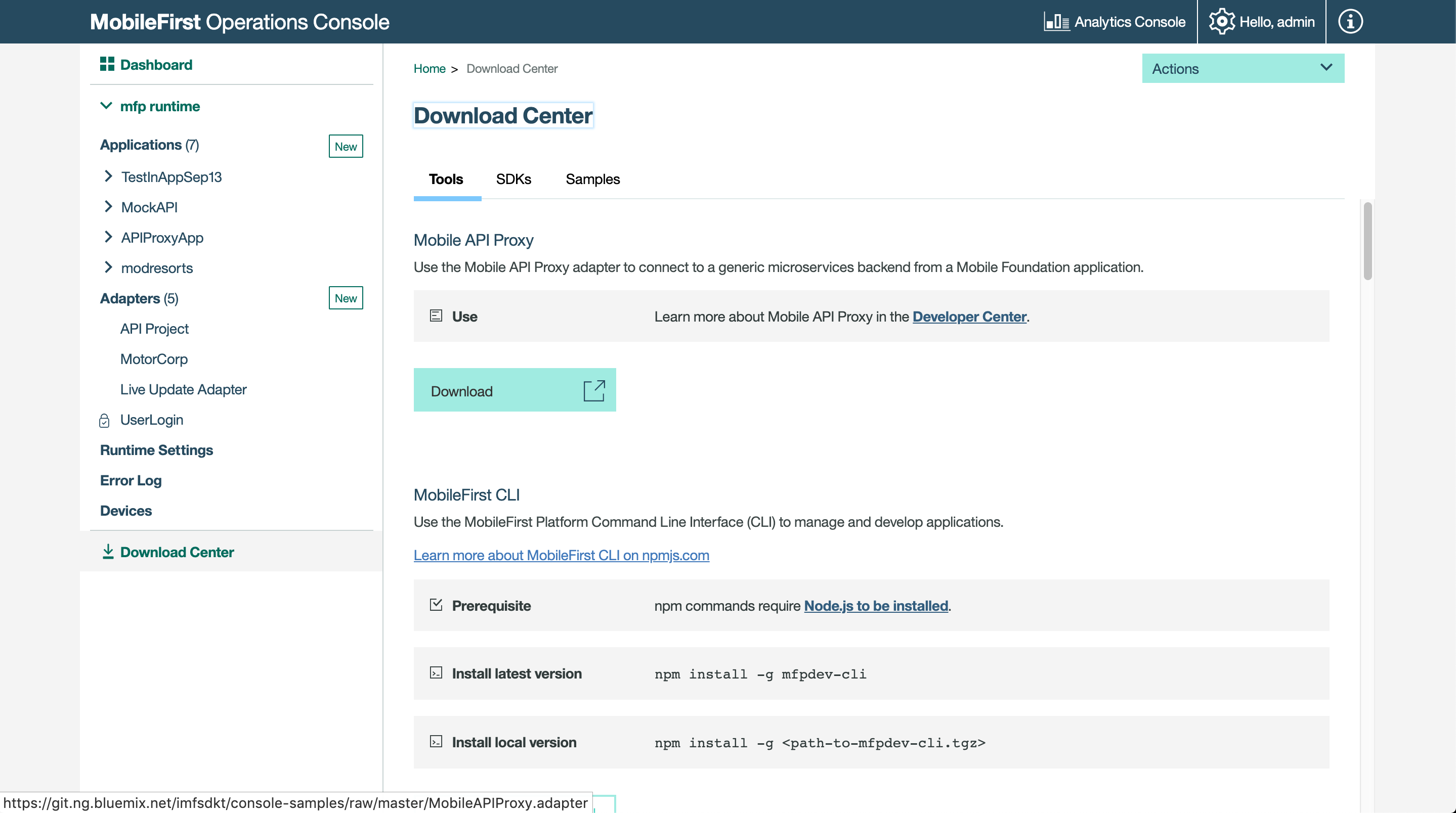Image resolution: width=1456 pixels, height=813 pixels.
Task: Open the info icon in the header
Action: point(1350,22)
